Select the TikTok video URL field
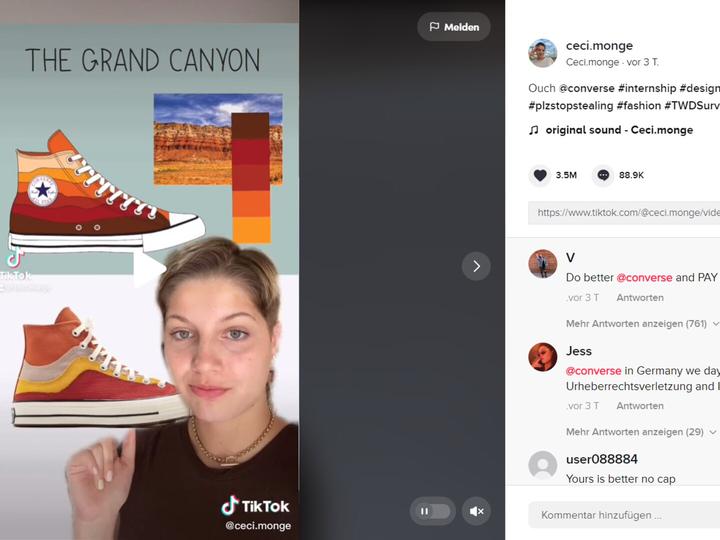The width and height of the screenshot is (720, 540). [624, 213]
